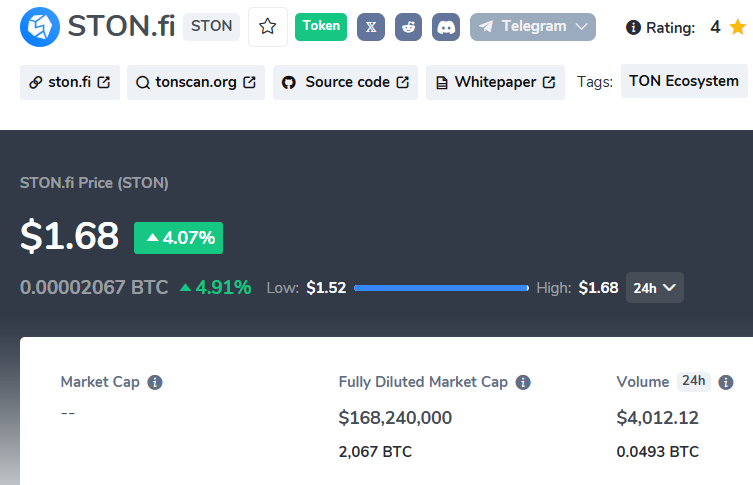Screen dimensions: 753x485
Task: Click the Fully Diluted Market Cap info icon
Action: [x=523, y=383]
